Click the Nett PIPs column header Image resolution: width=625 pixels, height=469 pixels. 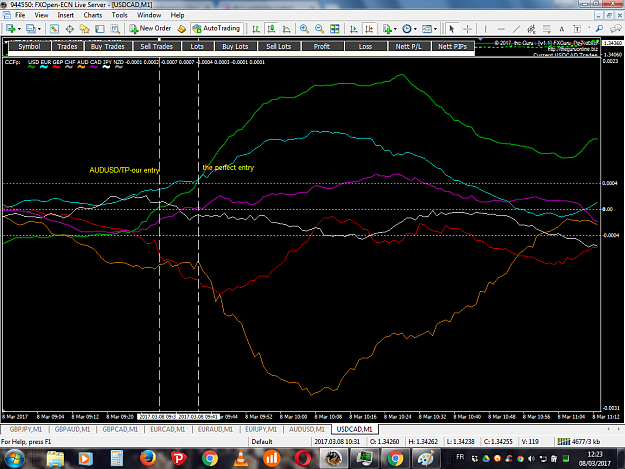pos(452,47)
